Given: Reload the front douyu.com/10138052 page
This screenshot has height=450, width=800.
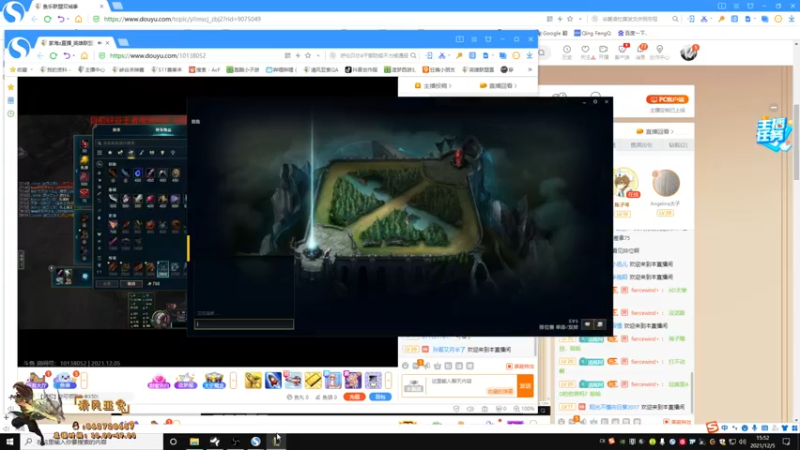Looking at the screenshot, I should pyautogui.click(x=53, y=56).
